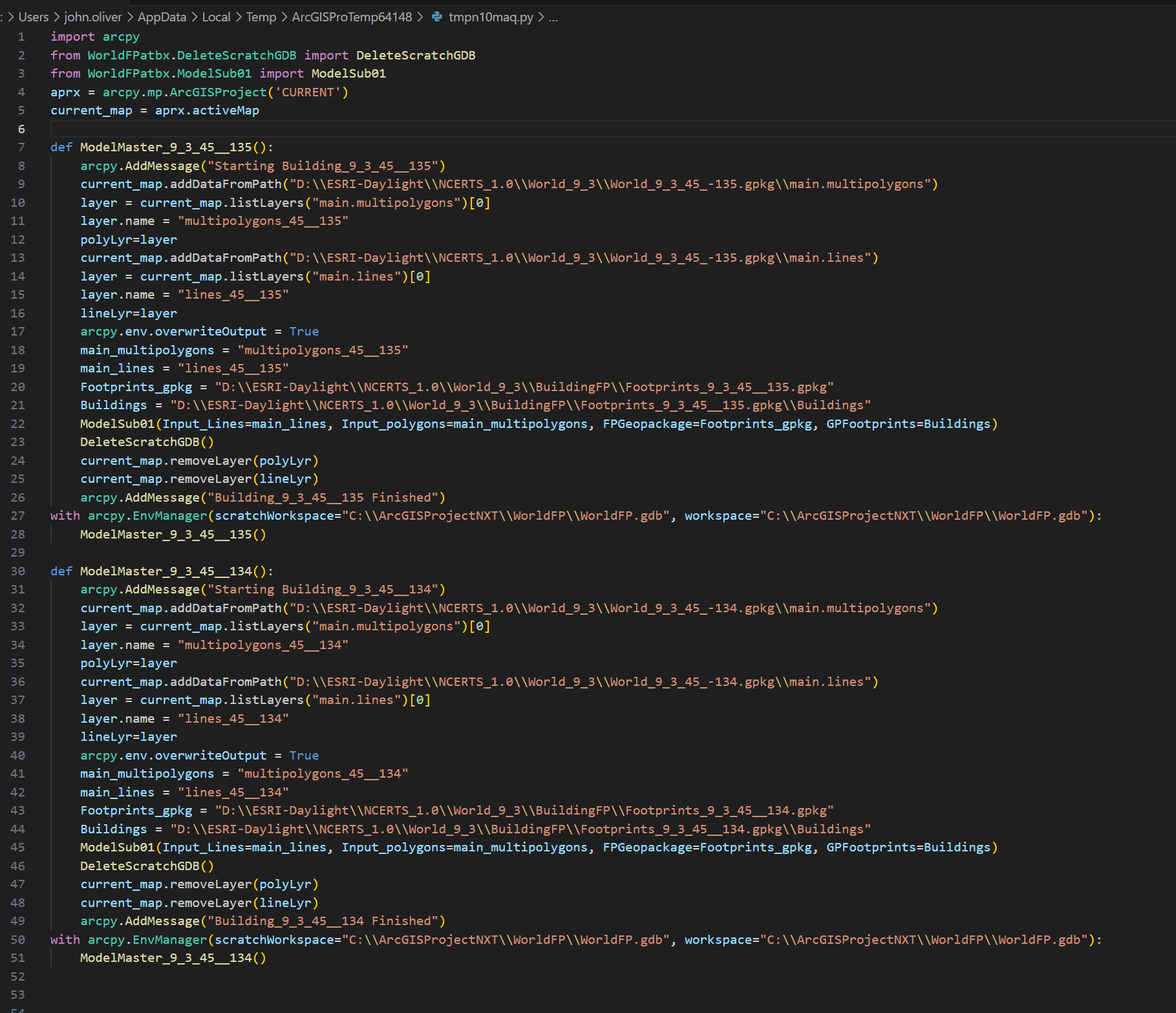Open the chevron after "ArcGISProTemp64148"

422,17
